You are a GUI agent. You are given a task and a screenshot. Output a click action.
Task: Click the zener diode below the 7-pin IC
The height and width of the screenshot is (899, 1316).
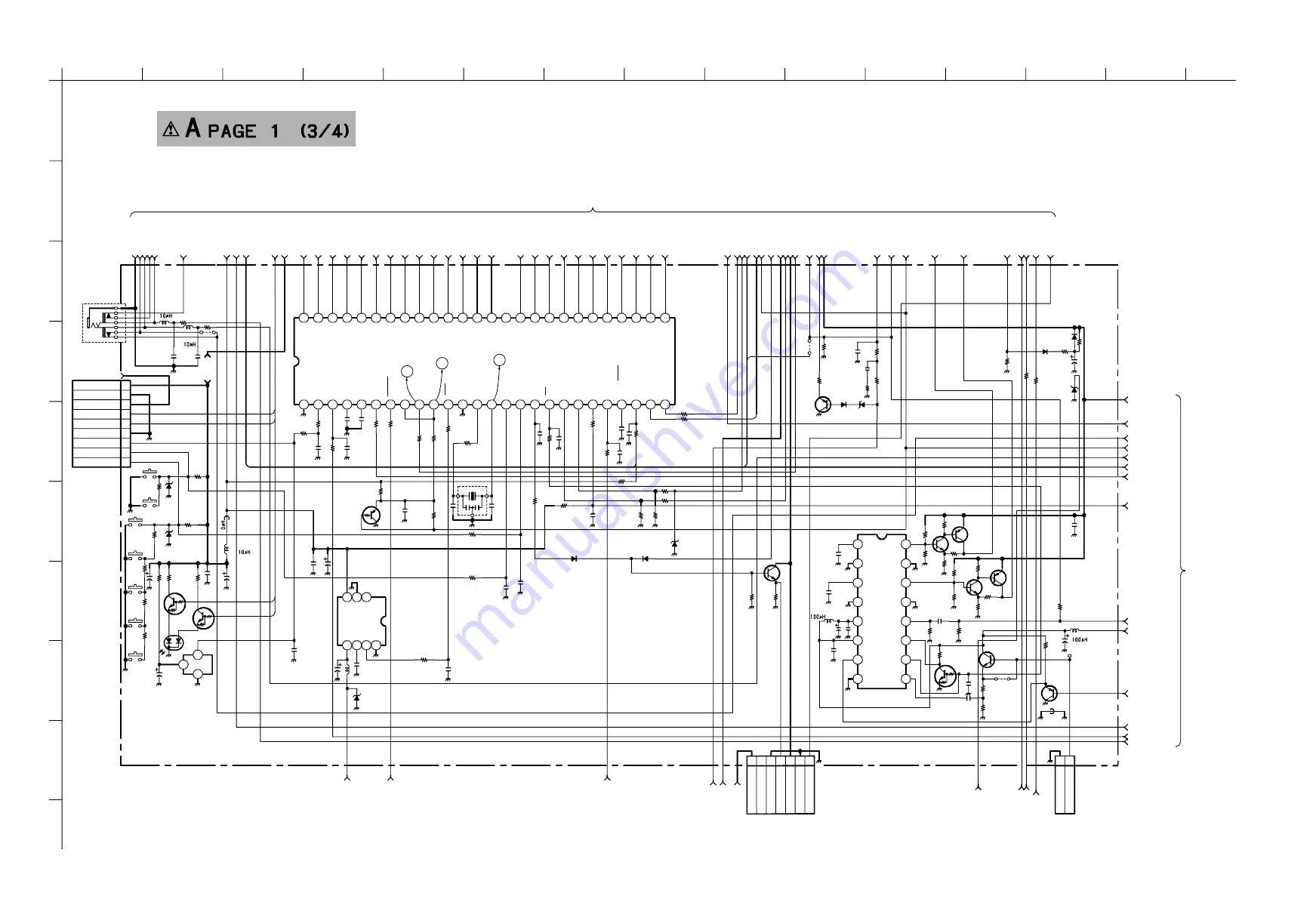click(x=356, y=698)
